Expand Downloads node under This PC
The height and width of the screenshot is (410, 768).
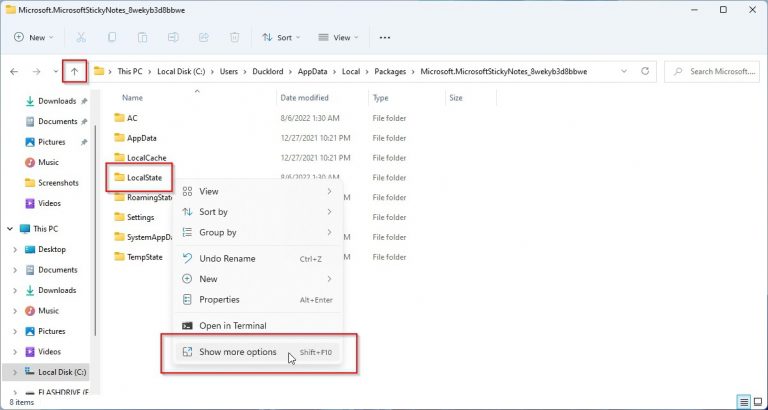tap(15, 290)
